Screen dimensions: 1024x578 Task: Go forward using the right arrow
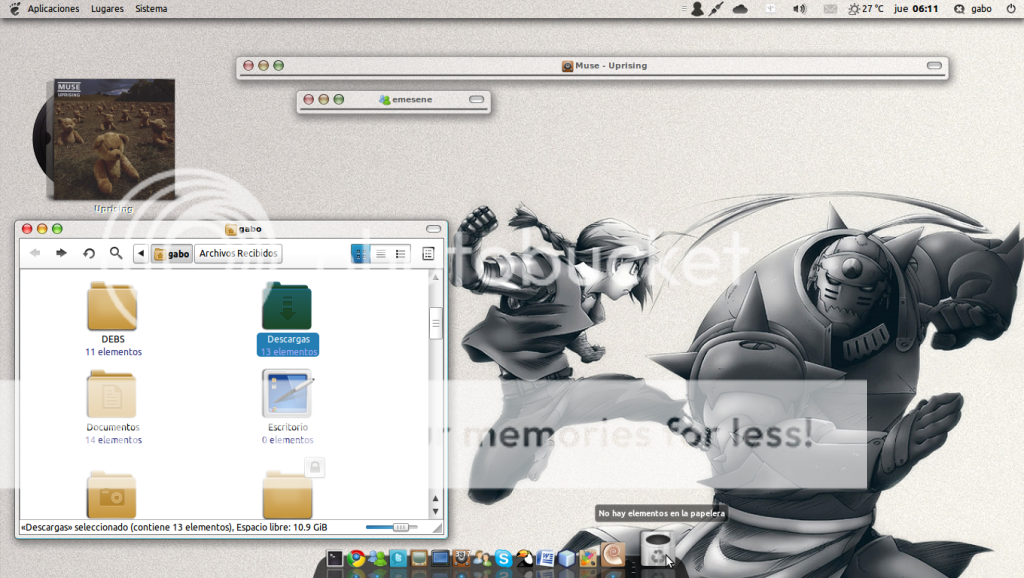tap(61, 254)
